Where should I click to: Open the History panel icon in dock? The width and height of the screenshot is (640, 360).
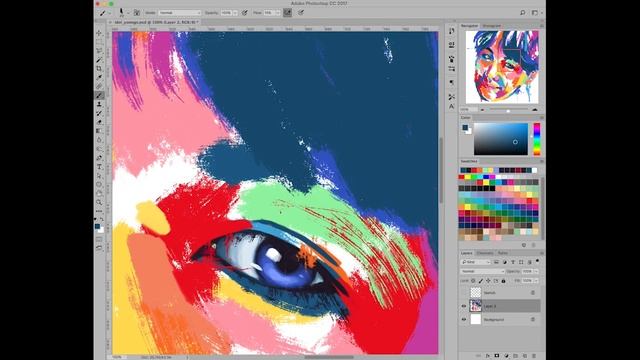451,31
